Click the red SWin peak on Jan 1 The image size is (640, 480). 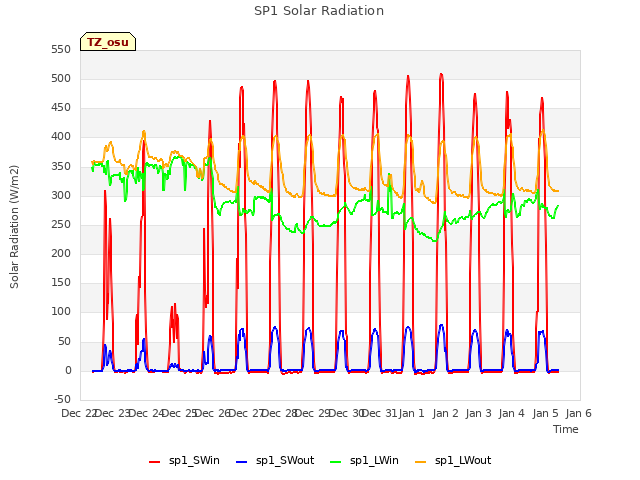pos(408,76)
